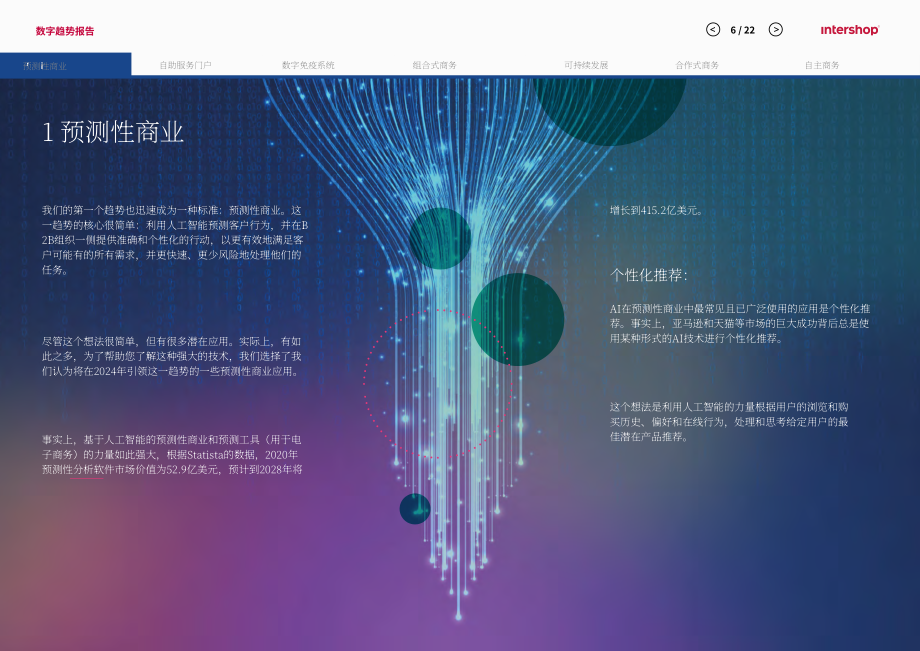Go to the previous page arrow
Viewport: 920px width, 651px height.
click(x=713, y=29)
